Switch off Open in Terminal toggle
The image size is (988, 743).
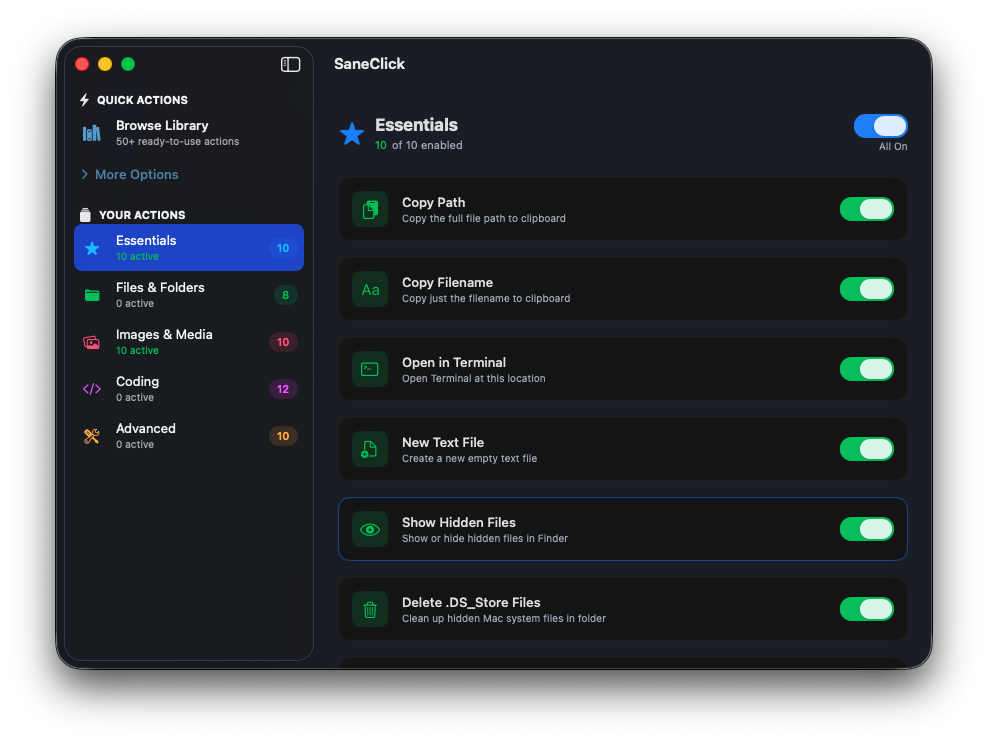click(866, 369)
